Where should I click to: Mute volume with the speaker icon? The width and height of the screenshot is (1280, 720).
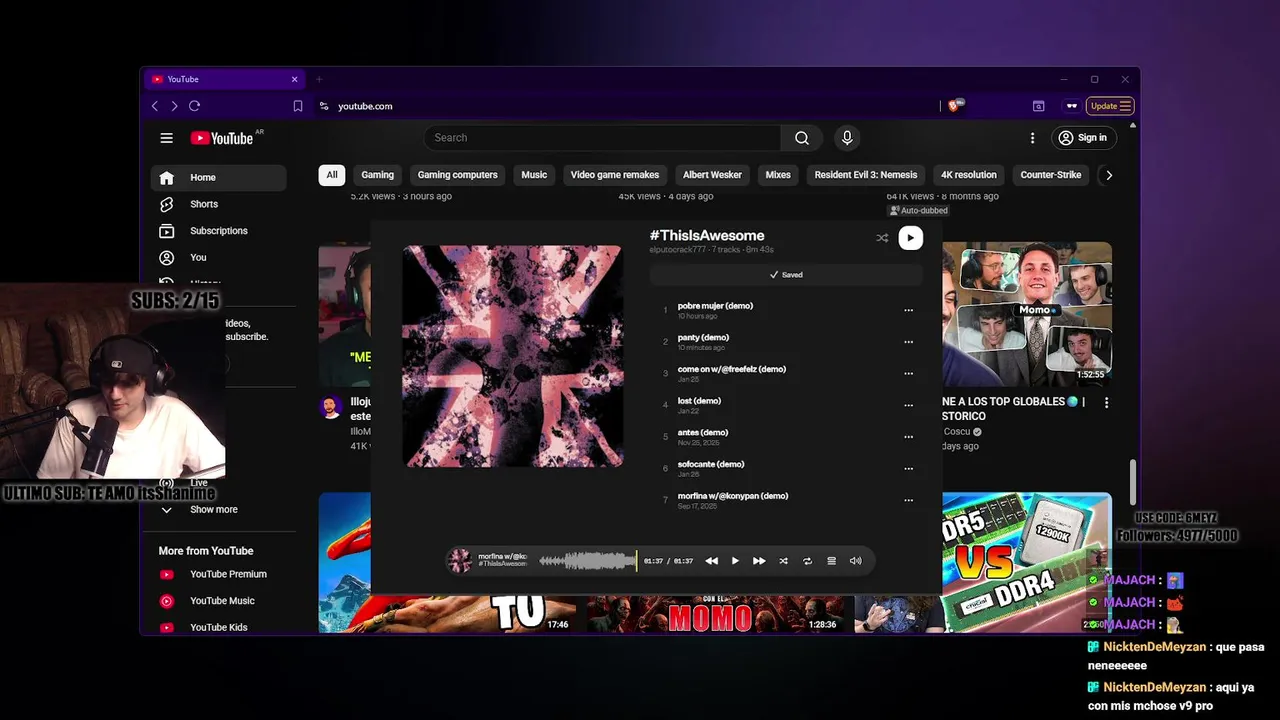click(855, 561)
